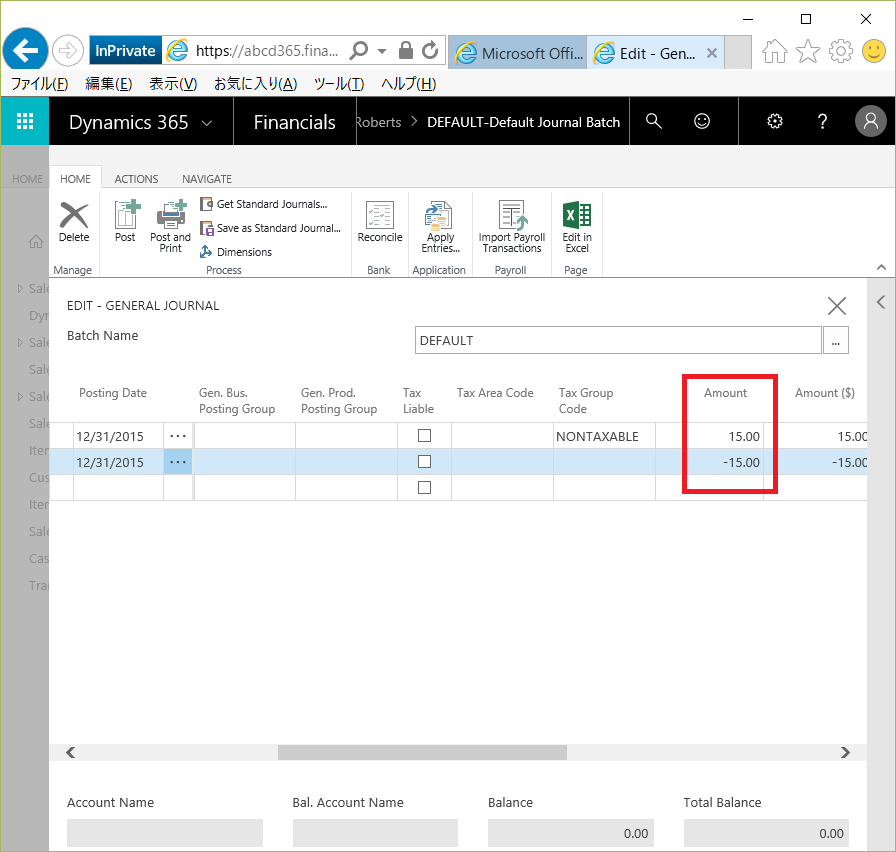Toggle Tax Liable checkbox in -15.00 row
Screen dimensions: 896x852
[x=424, y=462]
